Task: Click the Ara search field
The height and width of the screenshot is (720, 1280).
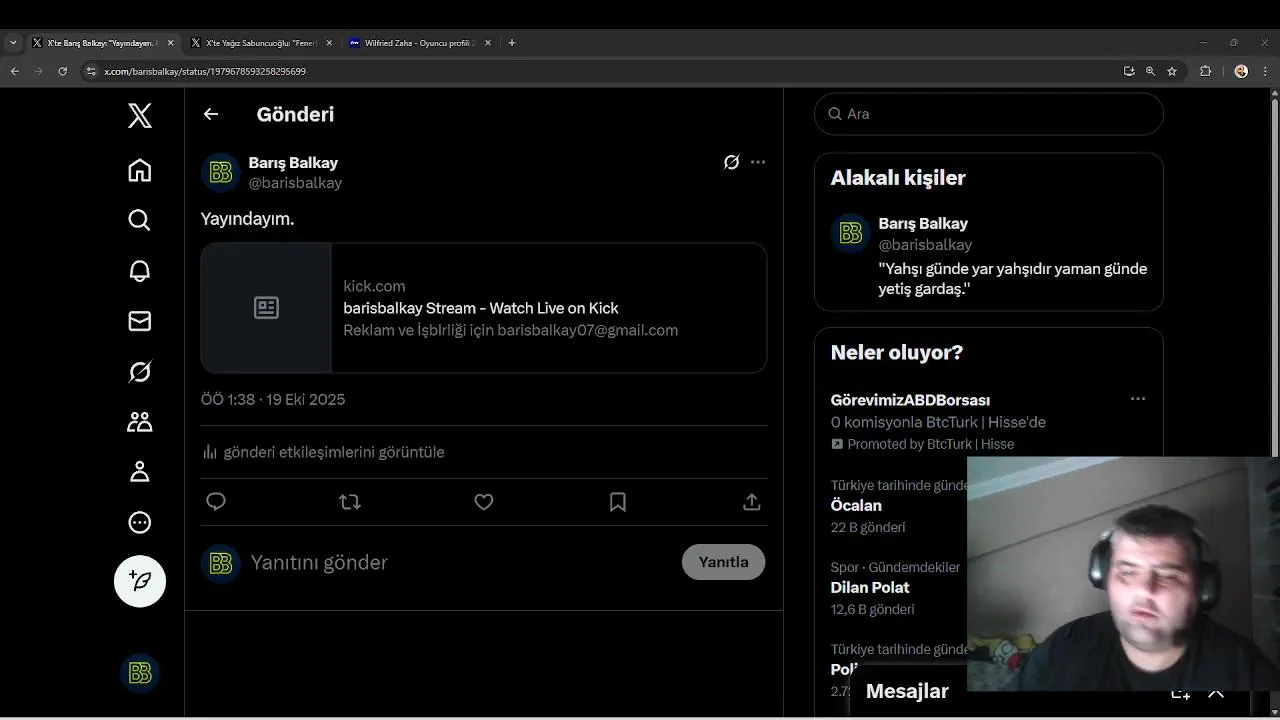Action: [989, 114]
